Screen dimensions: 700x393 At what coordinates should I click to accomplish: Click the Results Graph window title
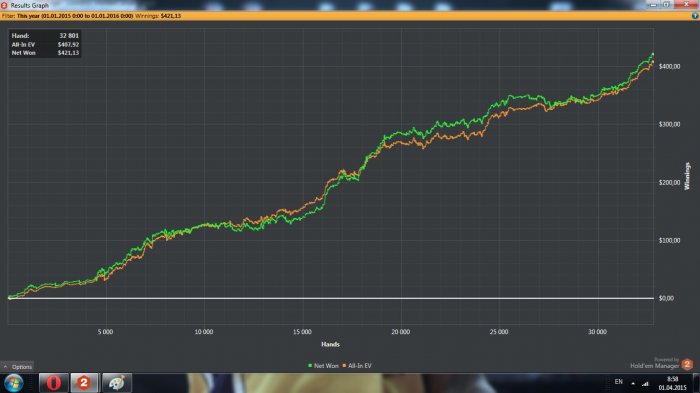[x=29, y=5]
